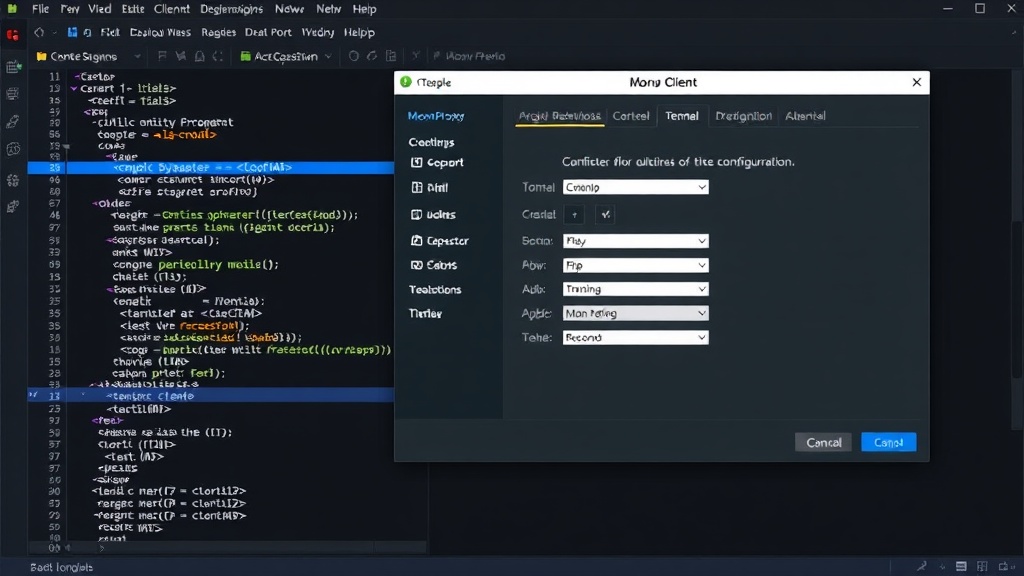Click the bell icon in the third toolbar row
The image size is (1024, 576).
tap(200, 56)
